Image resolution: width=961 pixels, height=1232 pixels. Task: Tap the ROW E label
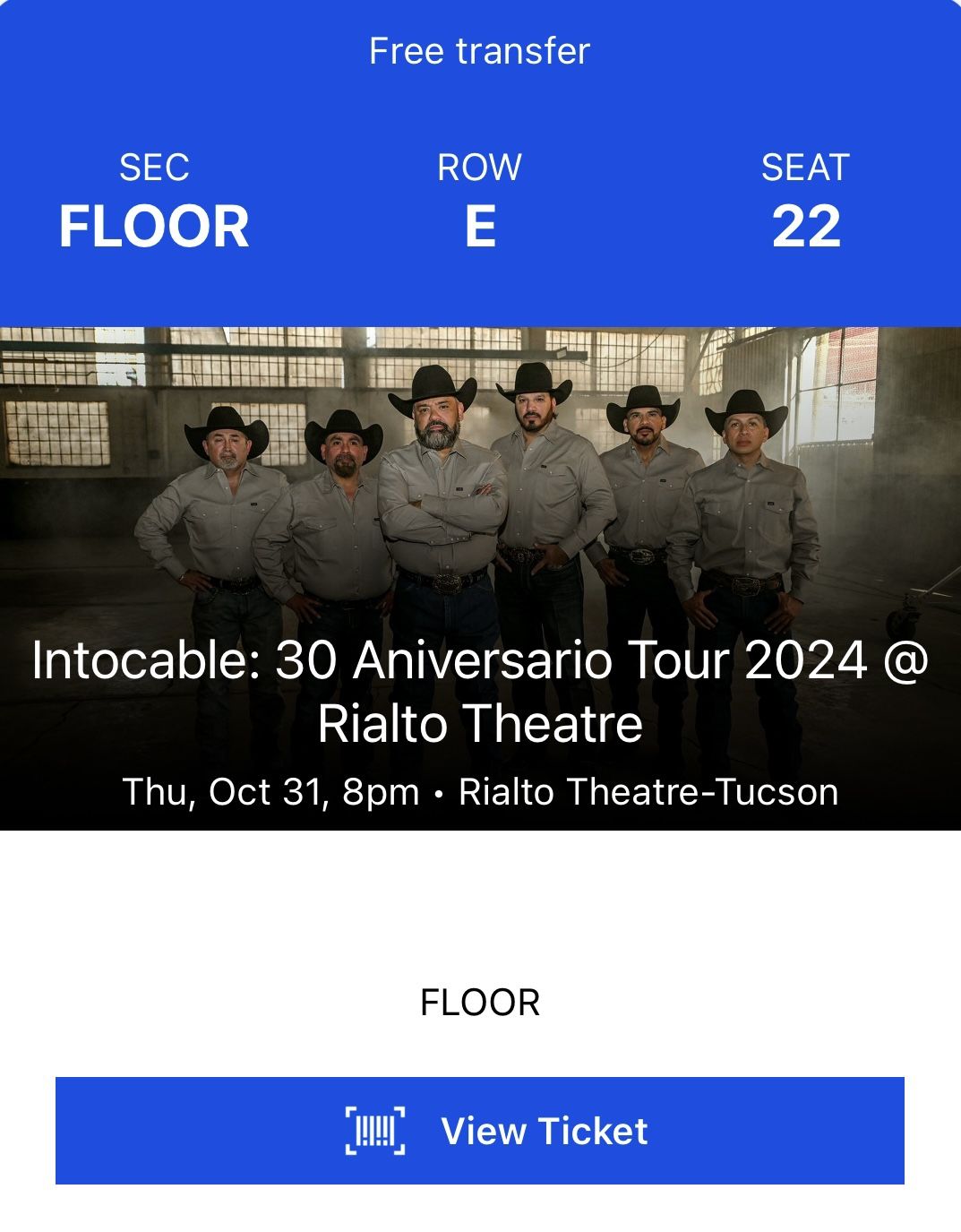[480, 228]
